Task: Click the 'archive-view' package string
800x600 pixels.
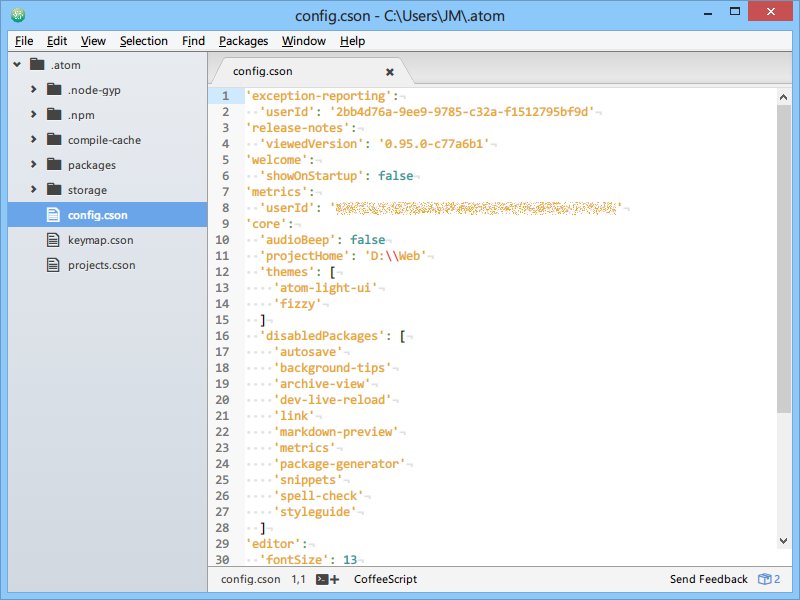Action: [x=322, y=384]
